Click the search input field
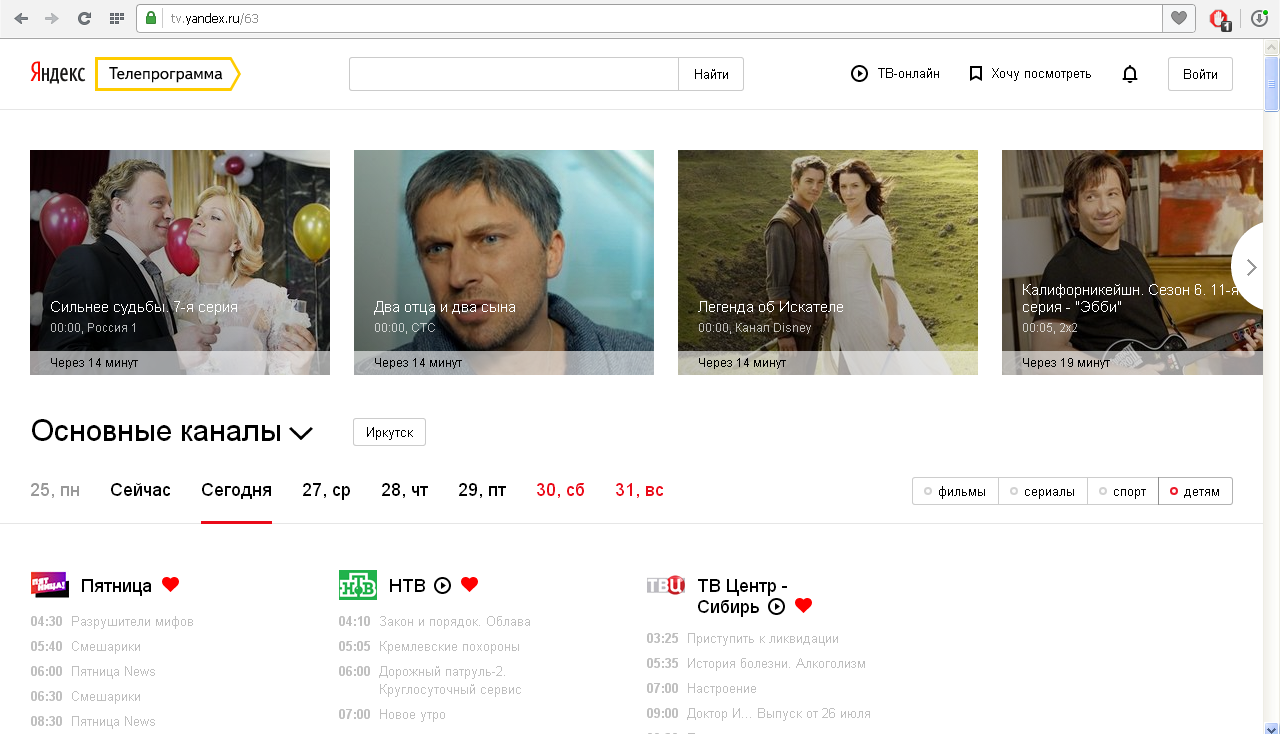The width and height of the screenshot is (1280, 734). (x=514, y=74)
